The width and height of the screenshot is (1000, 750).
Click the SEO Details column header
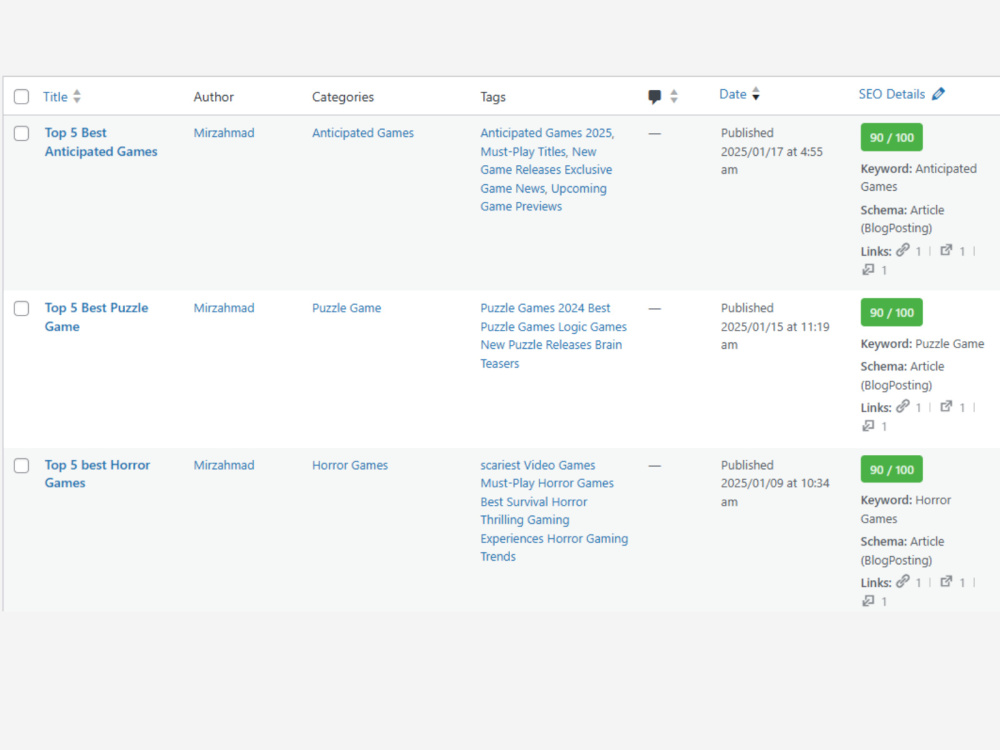[x=892, y=94]
